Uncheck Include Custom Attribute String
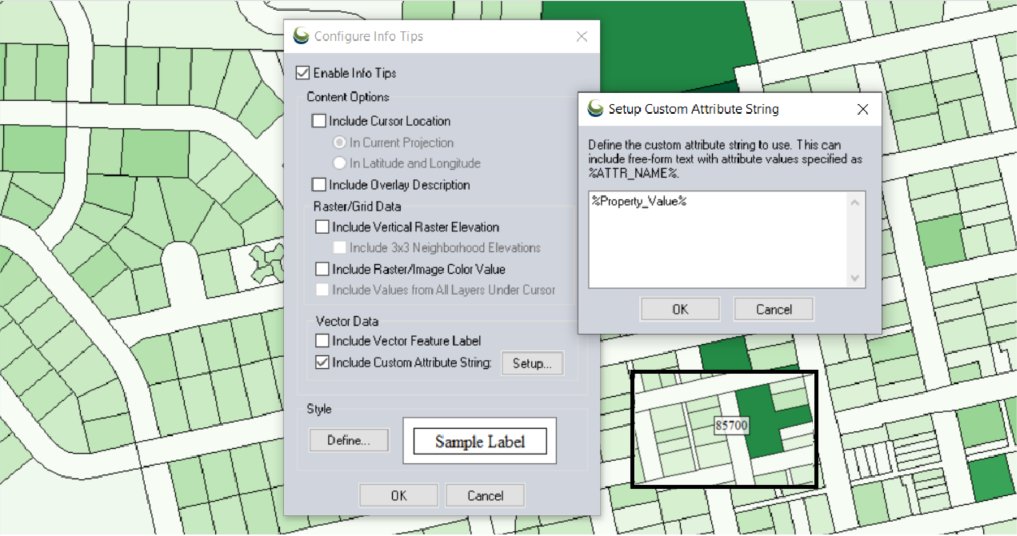1017x536 pixels. coord(322,362)
